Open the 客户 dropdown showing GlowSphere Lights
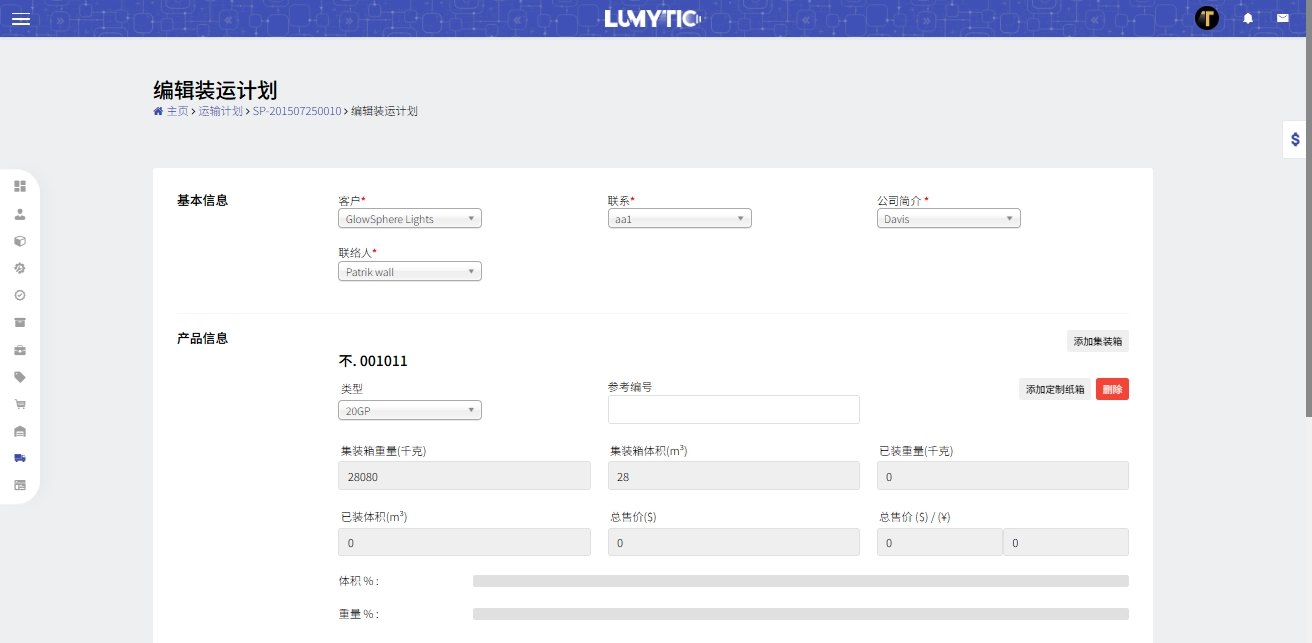 pyautogui.click(x=409, y=218)
